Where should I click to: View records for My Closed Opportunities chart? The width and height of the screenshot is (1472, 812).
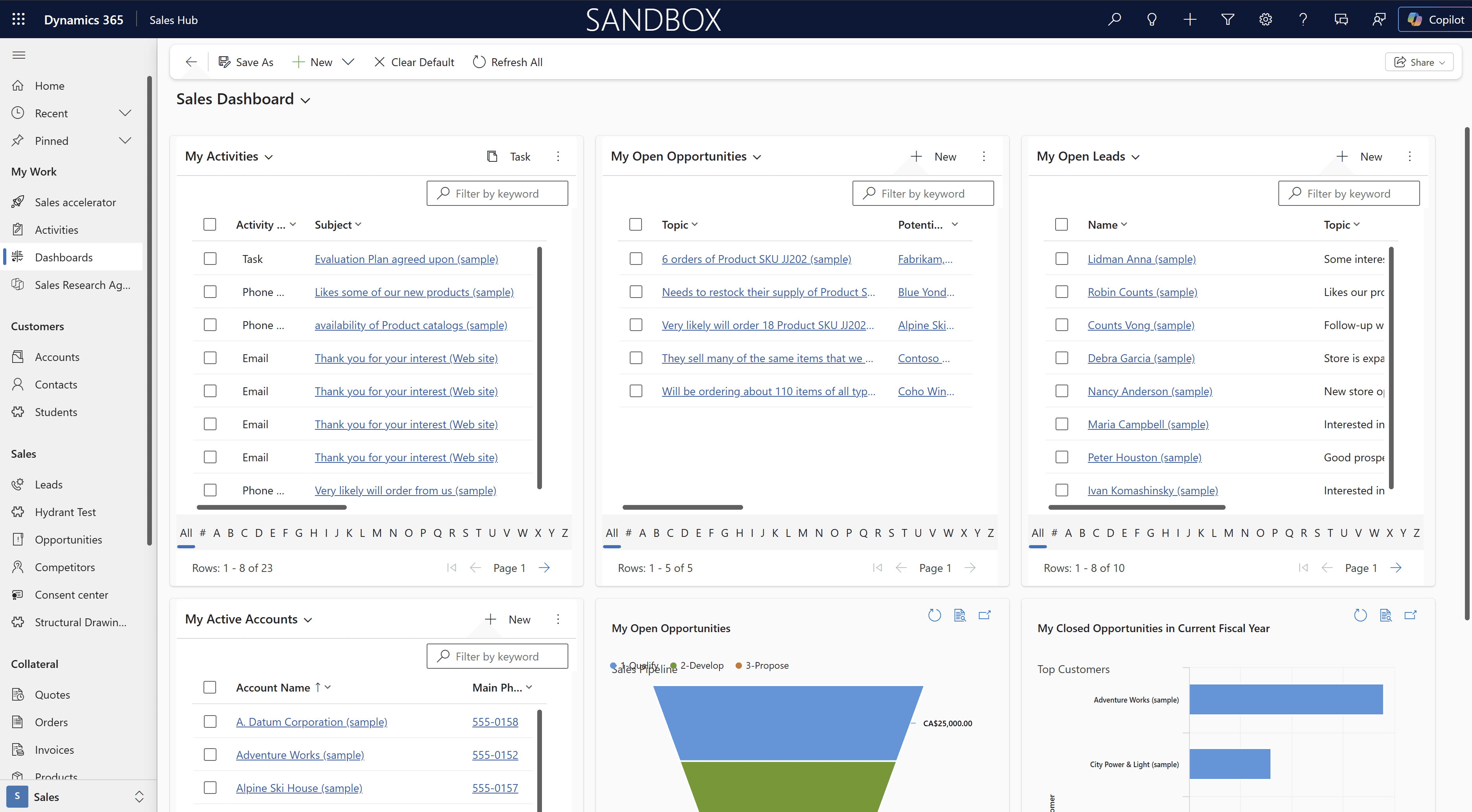1386,616
